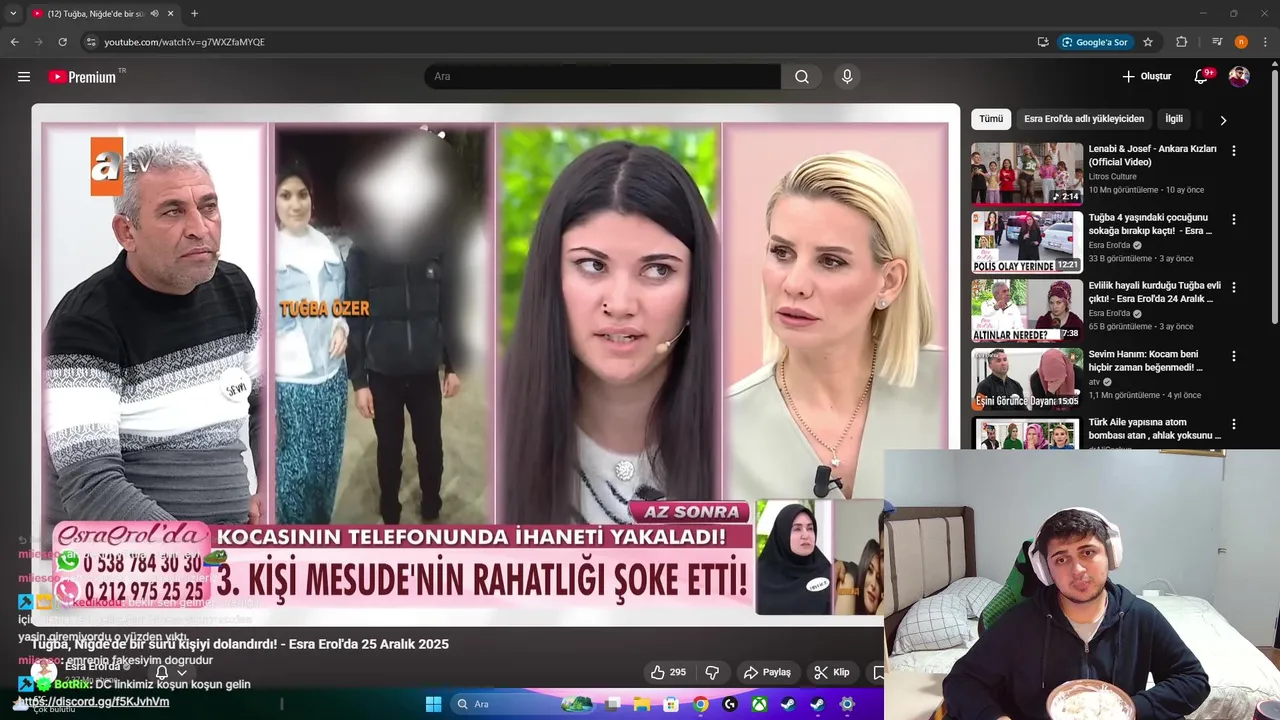1280x720 pixels.
Task: Open options for Lenabi & Josef video
Action: pyautogui.click(x=1234, y=151)
